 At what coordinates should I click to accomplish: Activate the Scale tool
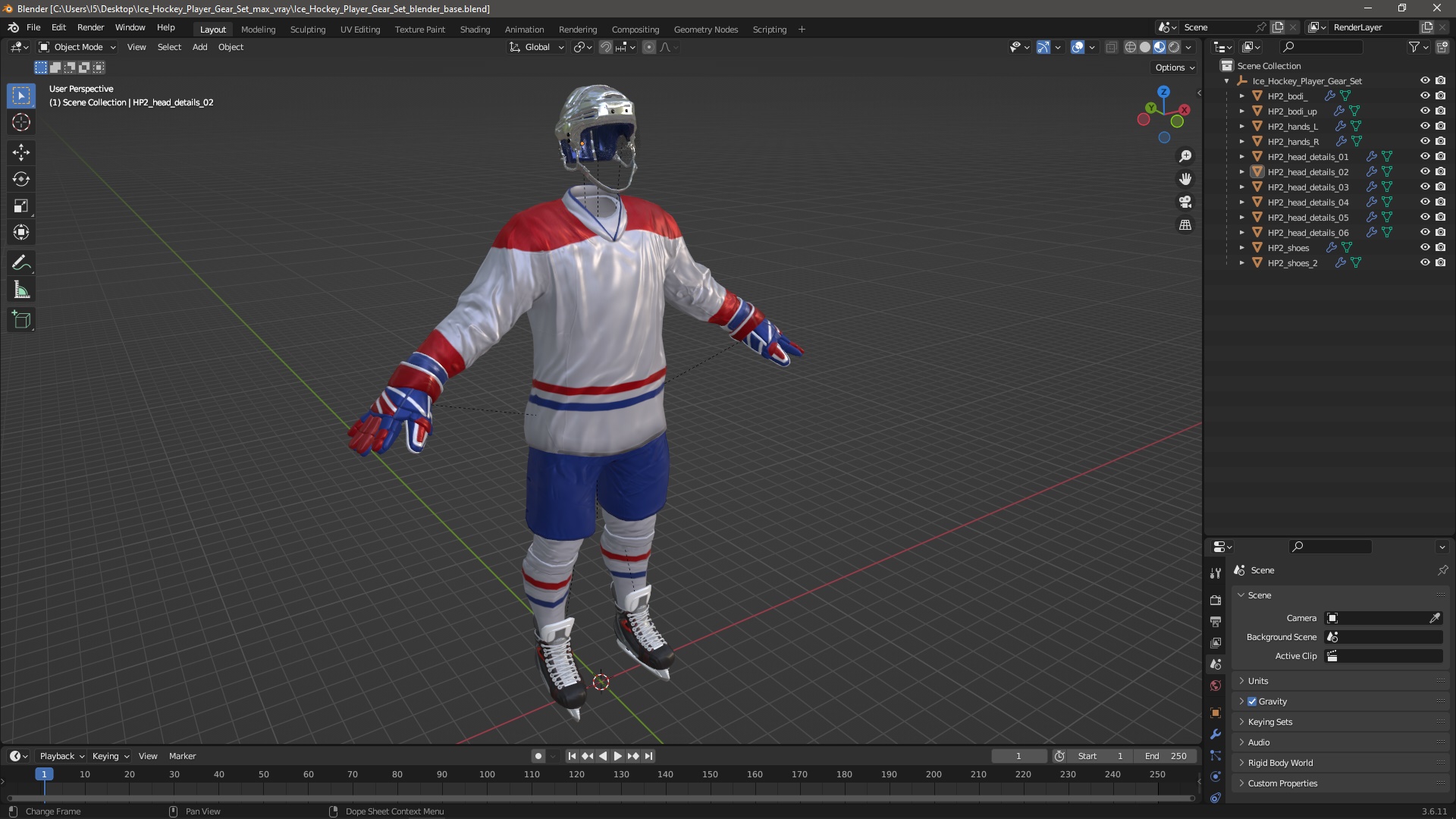tap(21, 206)
